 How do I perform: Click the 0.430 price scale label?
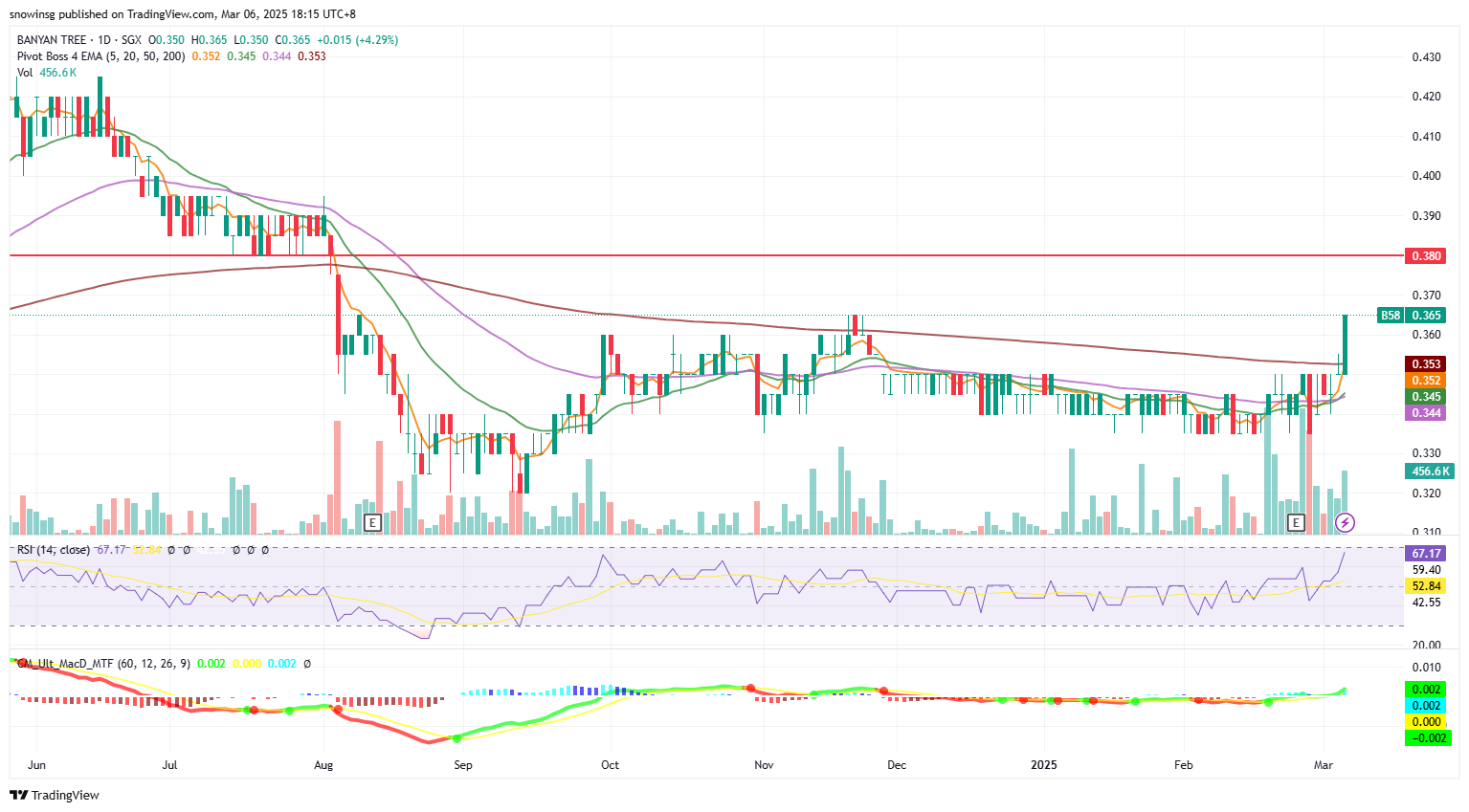coord(1426,56)
